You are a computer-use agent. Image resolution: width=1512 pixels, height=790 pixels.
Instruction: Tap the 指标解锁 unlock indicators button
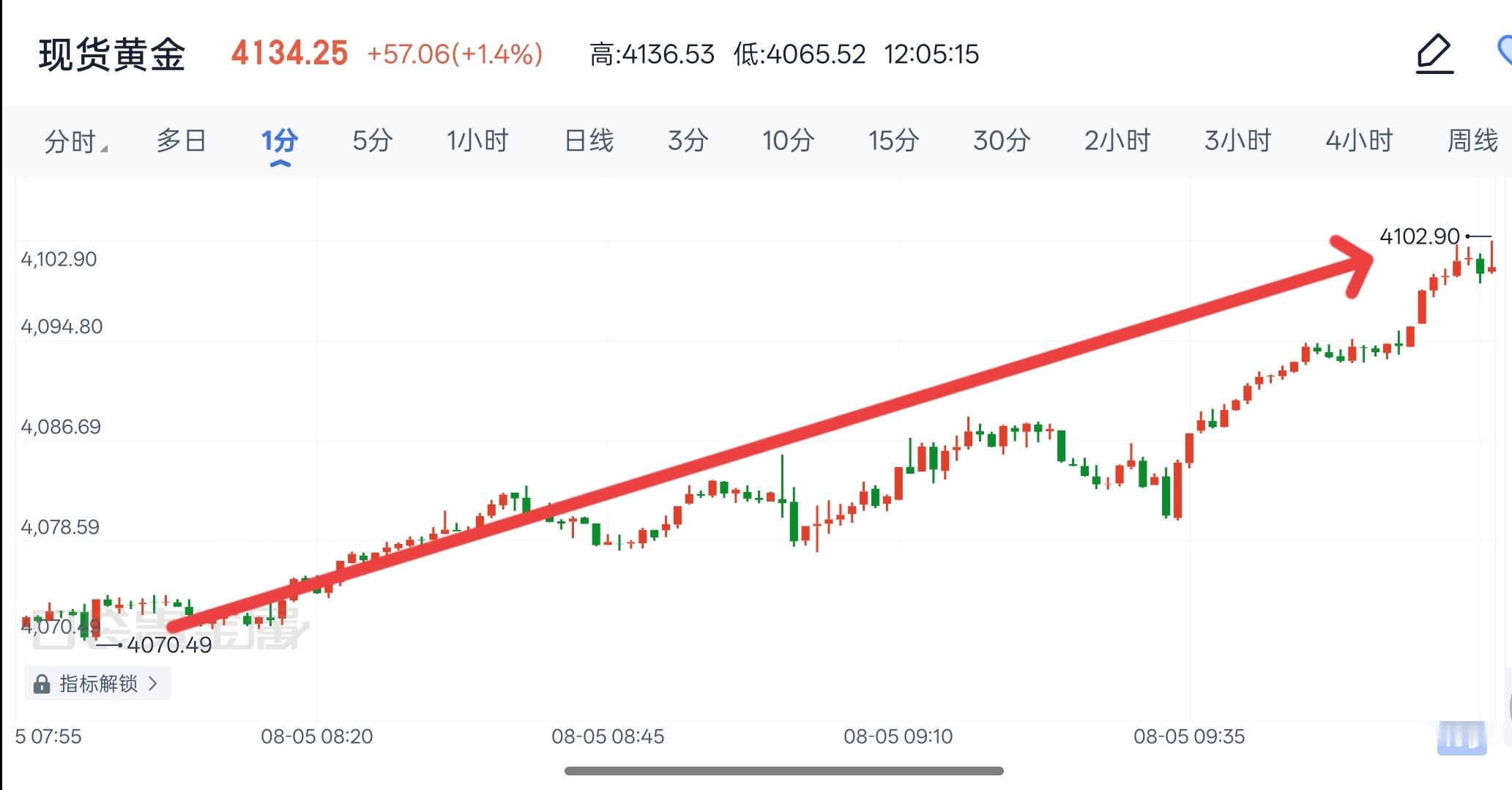click(x=97, y=684)
